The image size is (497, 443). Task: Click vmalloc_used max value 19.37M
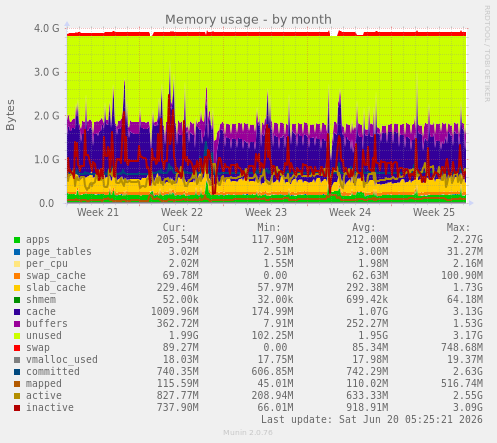coord(465,360)
